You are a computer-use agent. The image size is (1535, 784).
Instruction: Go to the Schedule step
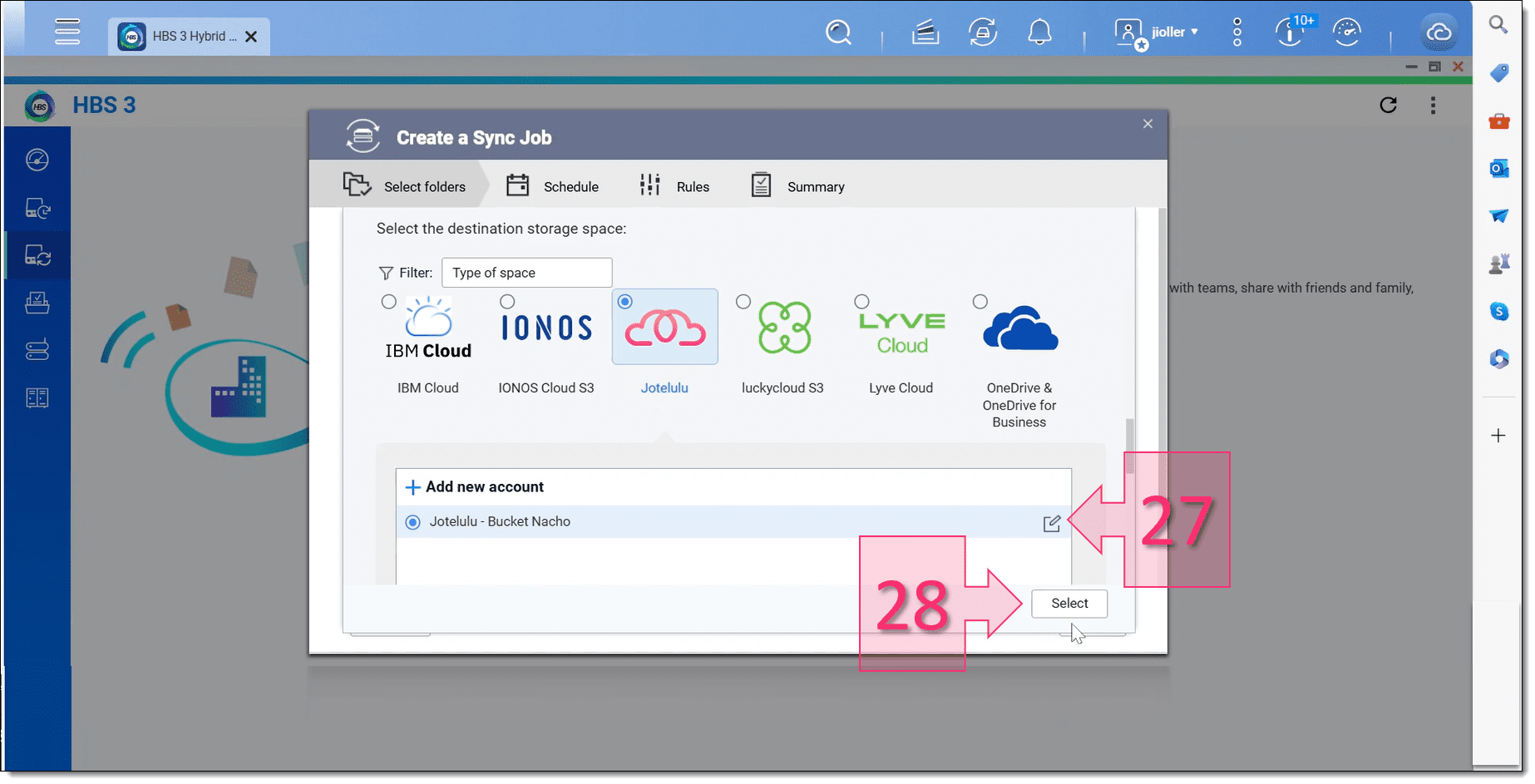pos(552,185)
